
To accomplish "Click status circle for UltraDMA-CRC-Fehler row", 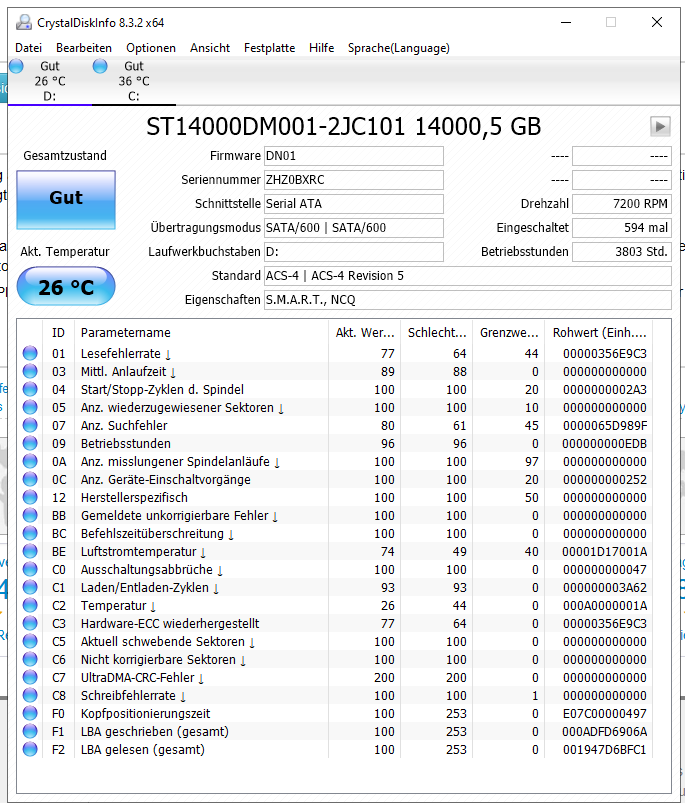I will (x=30, y=677).
